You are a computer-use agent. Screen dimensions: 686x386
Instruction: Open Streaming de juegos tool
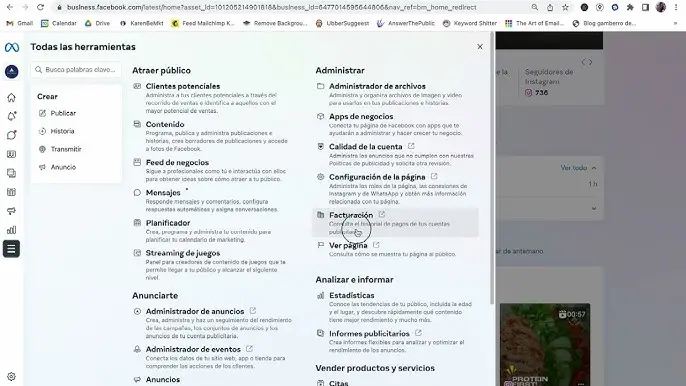click(x=183, y=253)
